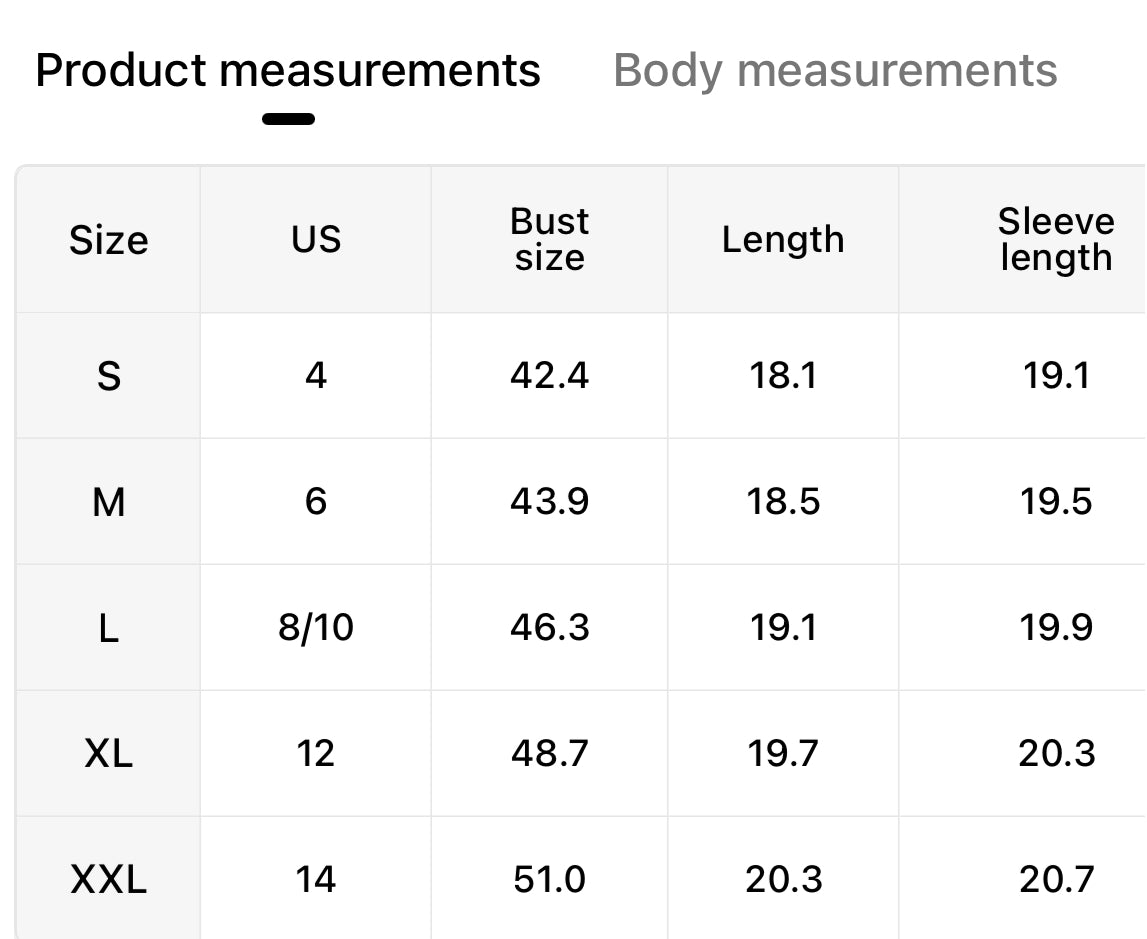The height and width of the screenshot is (939, 1147).
Task: Click the 51.0 bust size cell
Action: [x=549, y=880]
